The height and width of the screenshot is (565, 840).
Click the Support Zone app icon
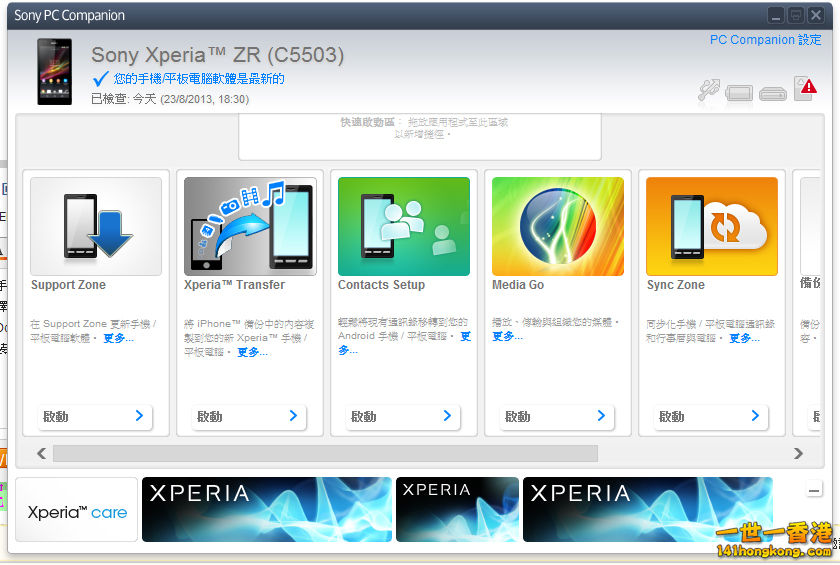96,226
